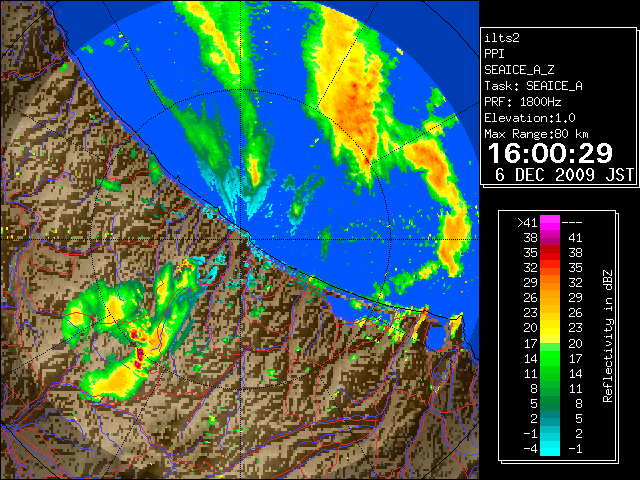The image size is (640, 480).
Task: Click the 'Task: SEAICE_A' line
Action: pyautogui.click(x=533, y=86)
